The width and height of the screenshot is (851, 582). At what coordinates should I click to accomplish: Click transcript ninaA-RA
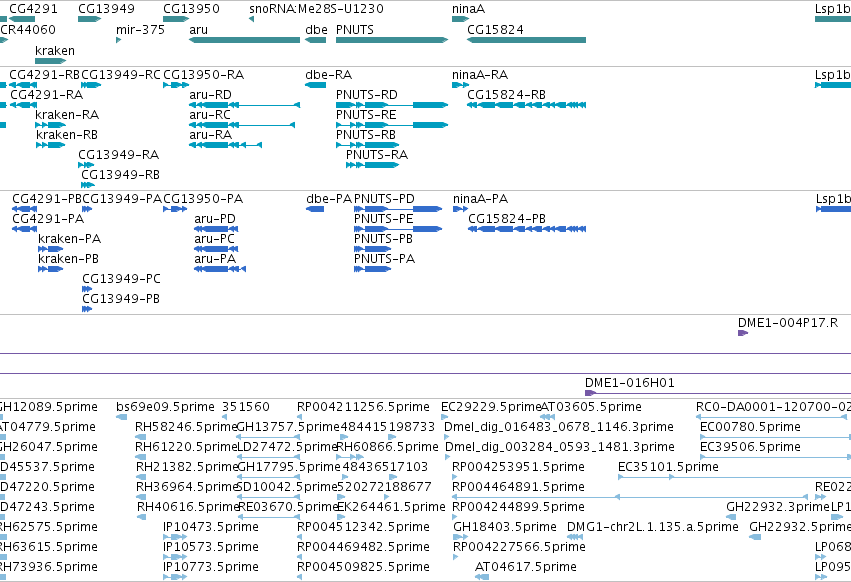point(460,85)
